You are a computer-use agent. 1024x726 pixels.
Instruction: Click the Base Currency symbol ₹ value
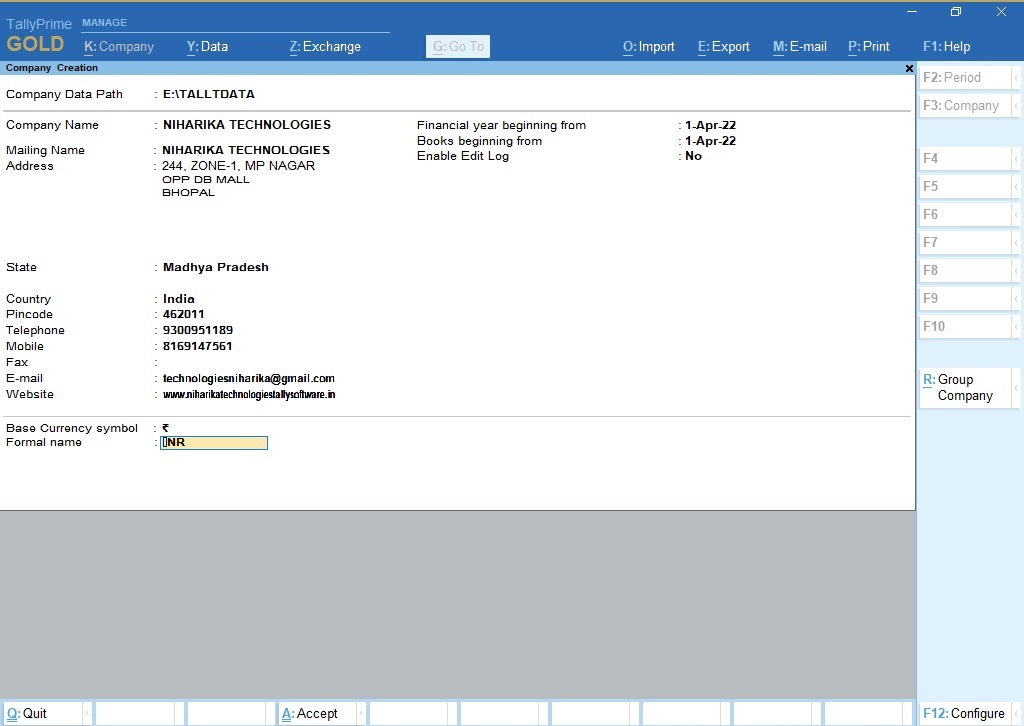click(x=166, y=428)
